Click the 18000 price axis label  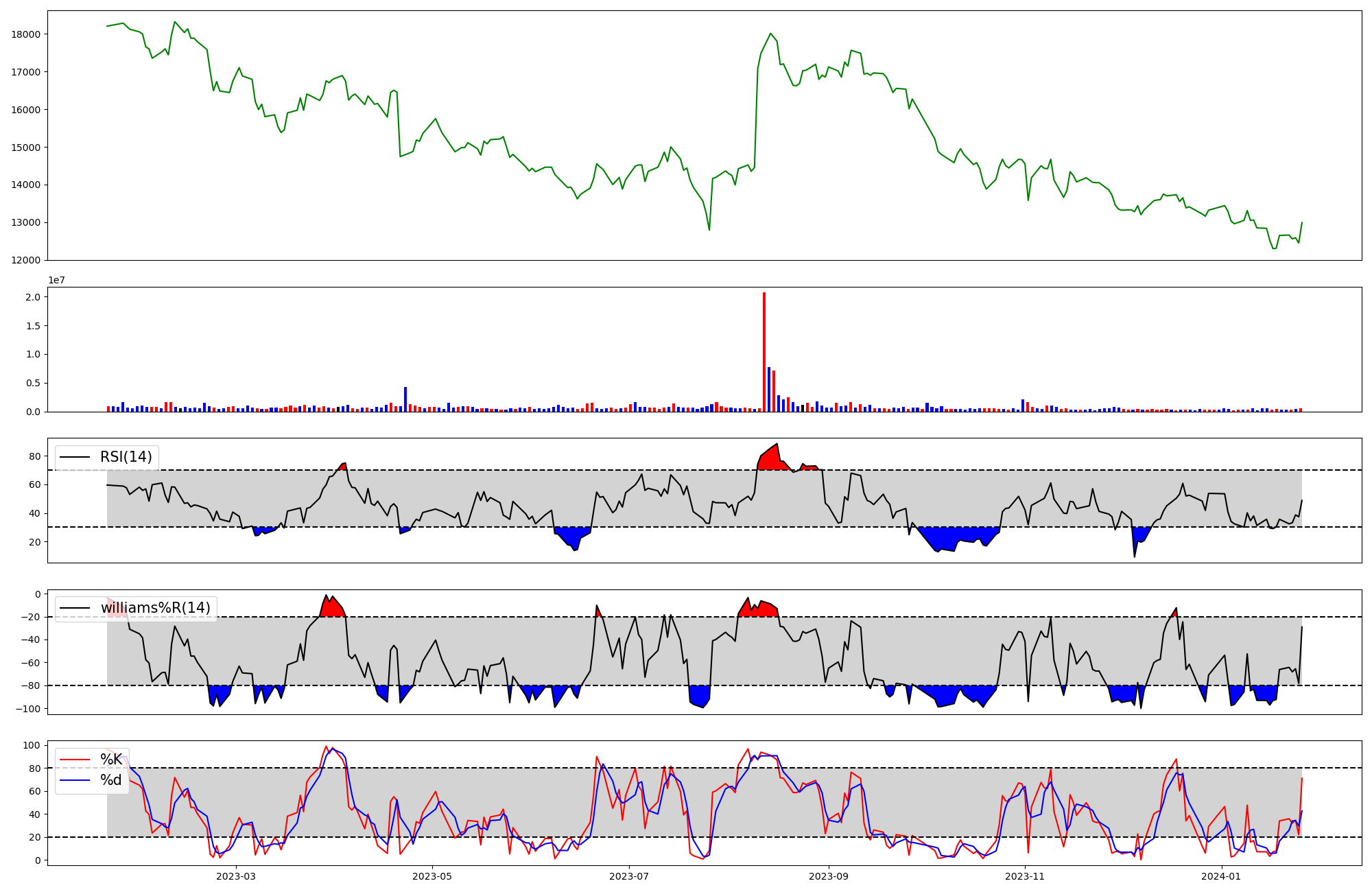coord(27,34)
